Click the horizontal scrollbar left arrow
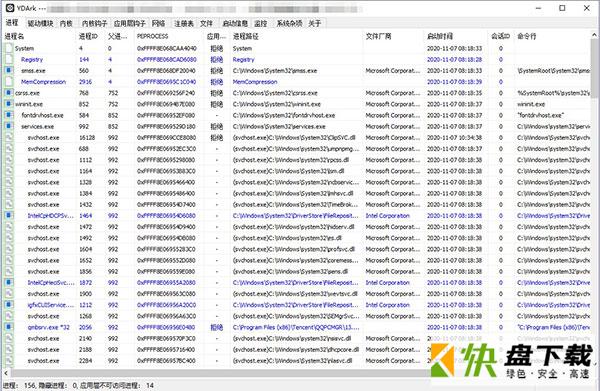600x391 pixels. tap(6, 372)
